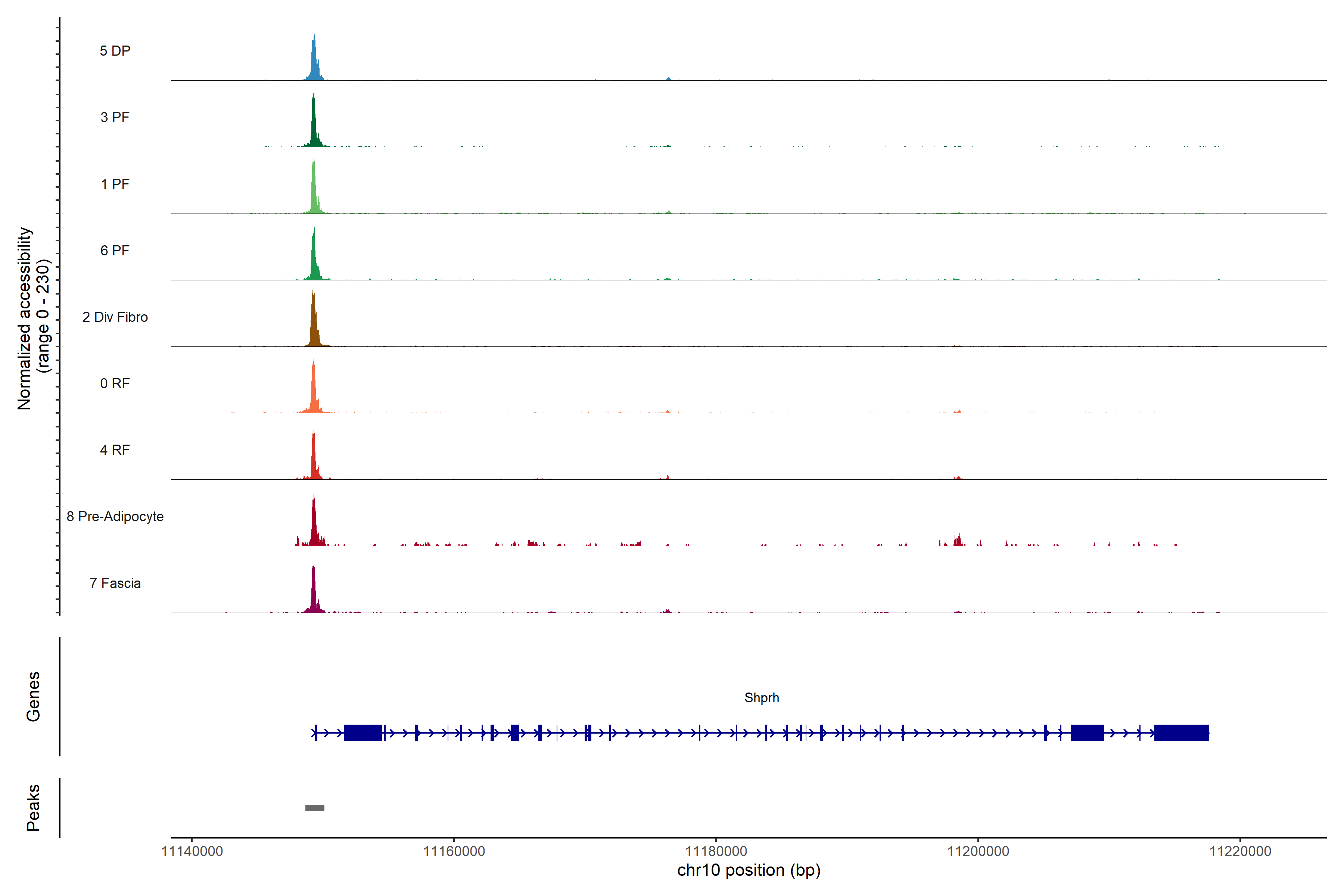Click the 5 DP track label

click(115, 51)
